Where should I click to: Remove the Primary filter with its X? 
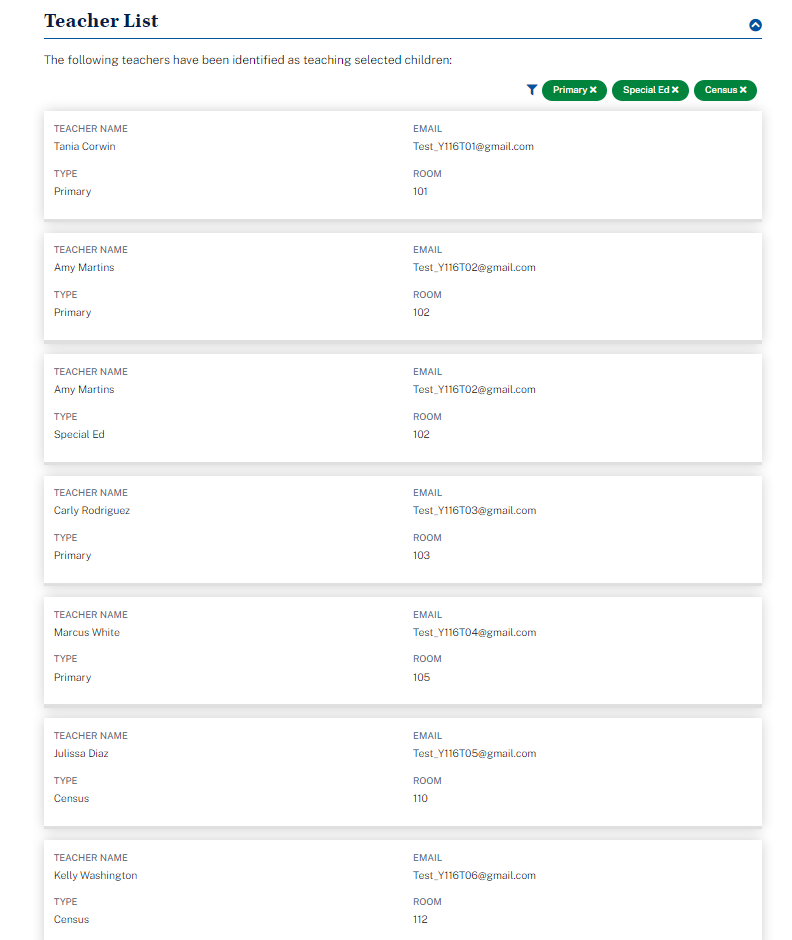[x=593, y=90]
